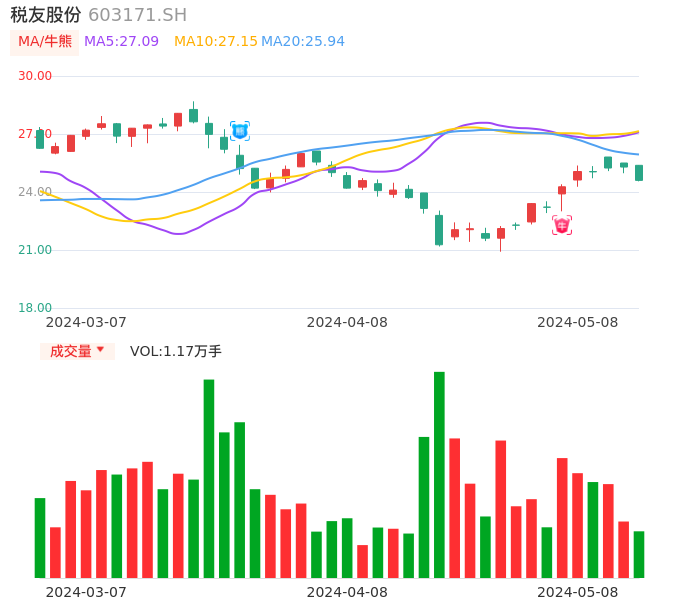Screen dimensions: 686x606
Task: Click the 30.00 price axis label
Action: pyautogui.click(x=35, y=76)
